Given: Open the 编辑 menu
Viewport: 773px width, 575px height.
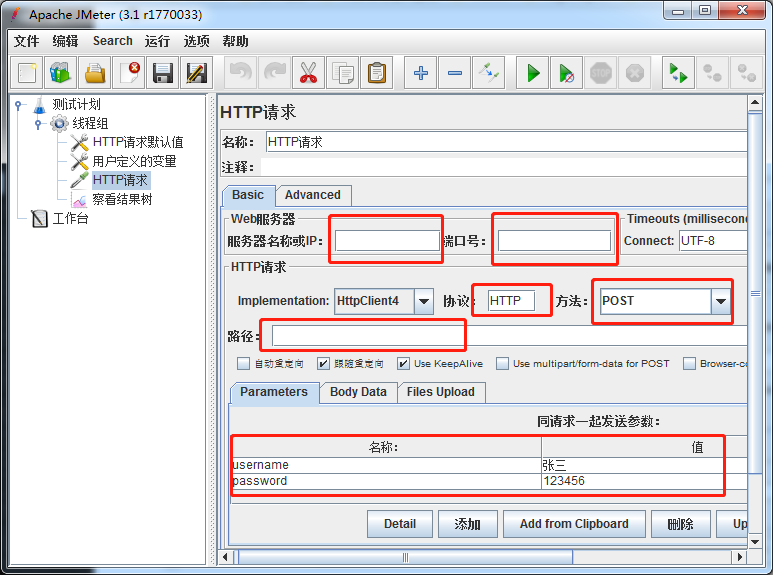Looking at the screenshot, I should pyautogui.click(x=66, y=41).
